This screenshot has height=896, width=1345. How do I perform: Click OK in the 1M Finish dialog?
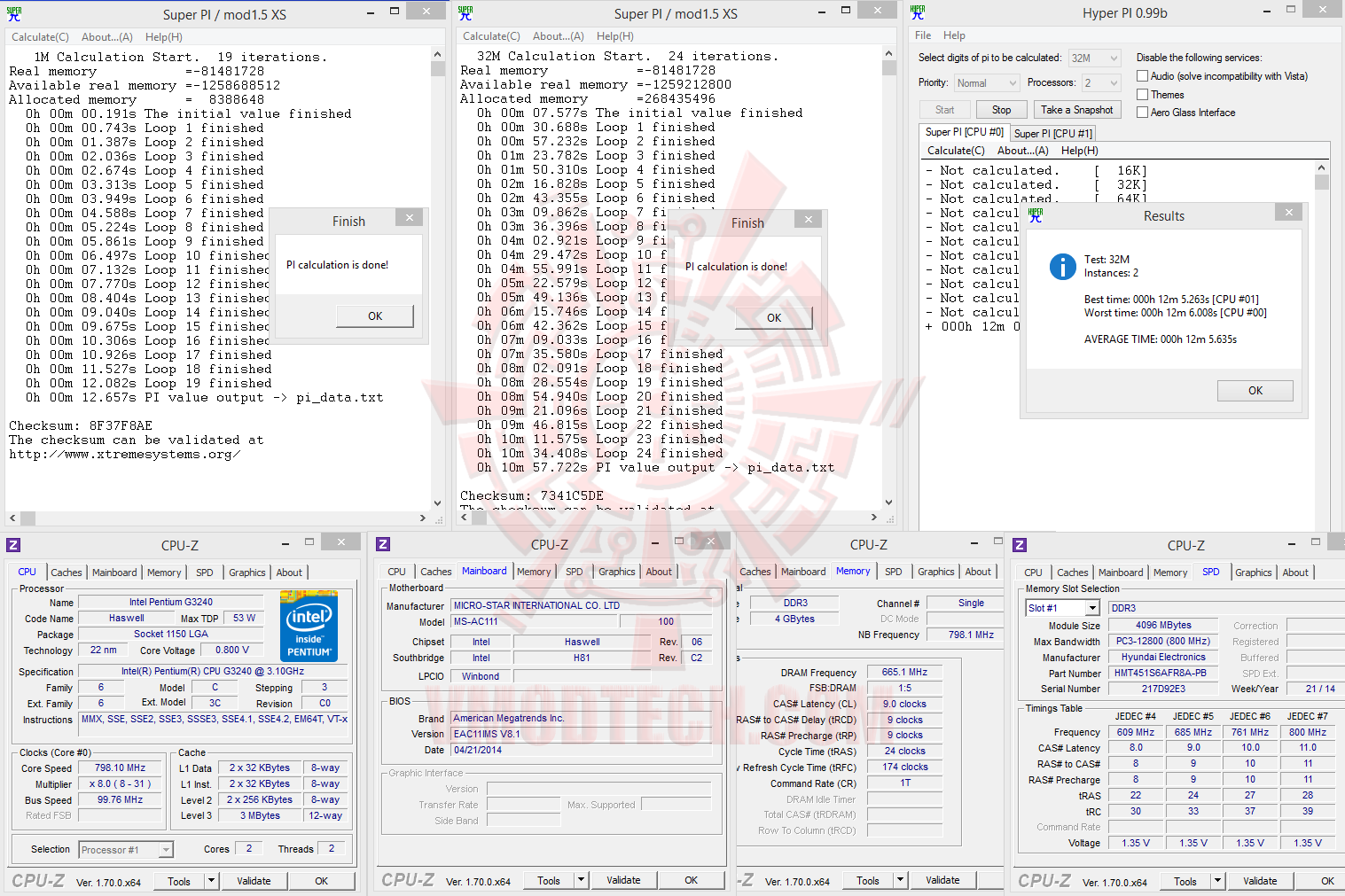(375, 316)
